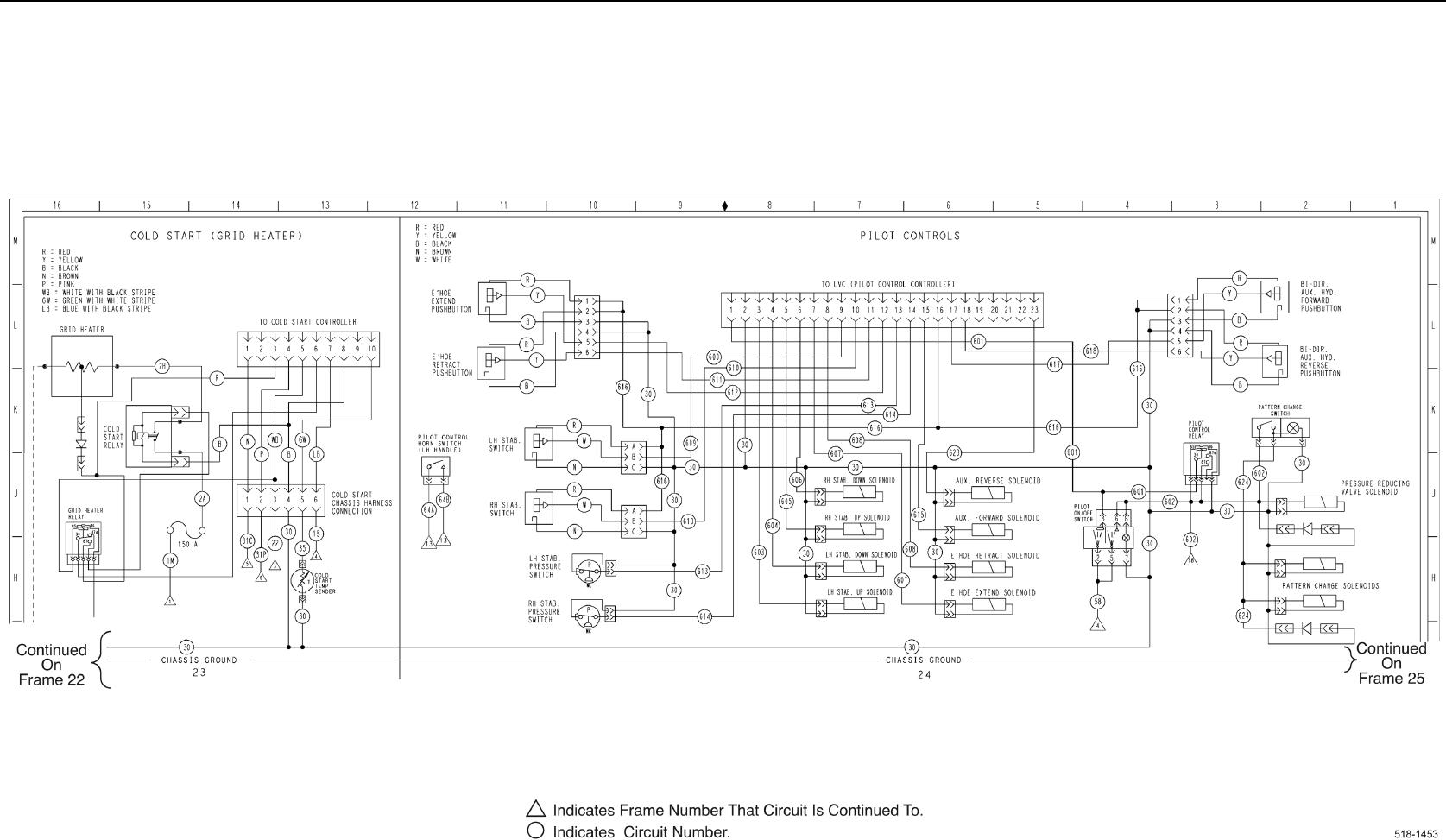
Task: Click the PATTERN CHANGE SOLENOIDS label
Action: pyautogui.click(x=1330, y=585)
